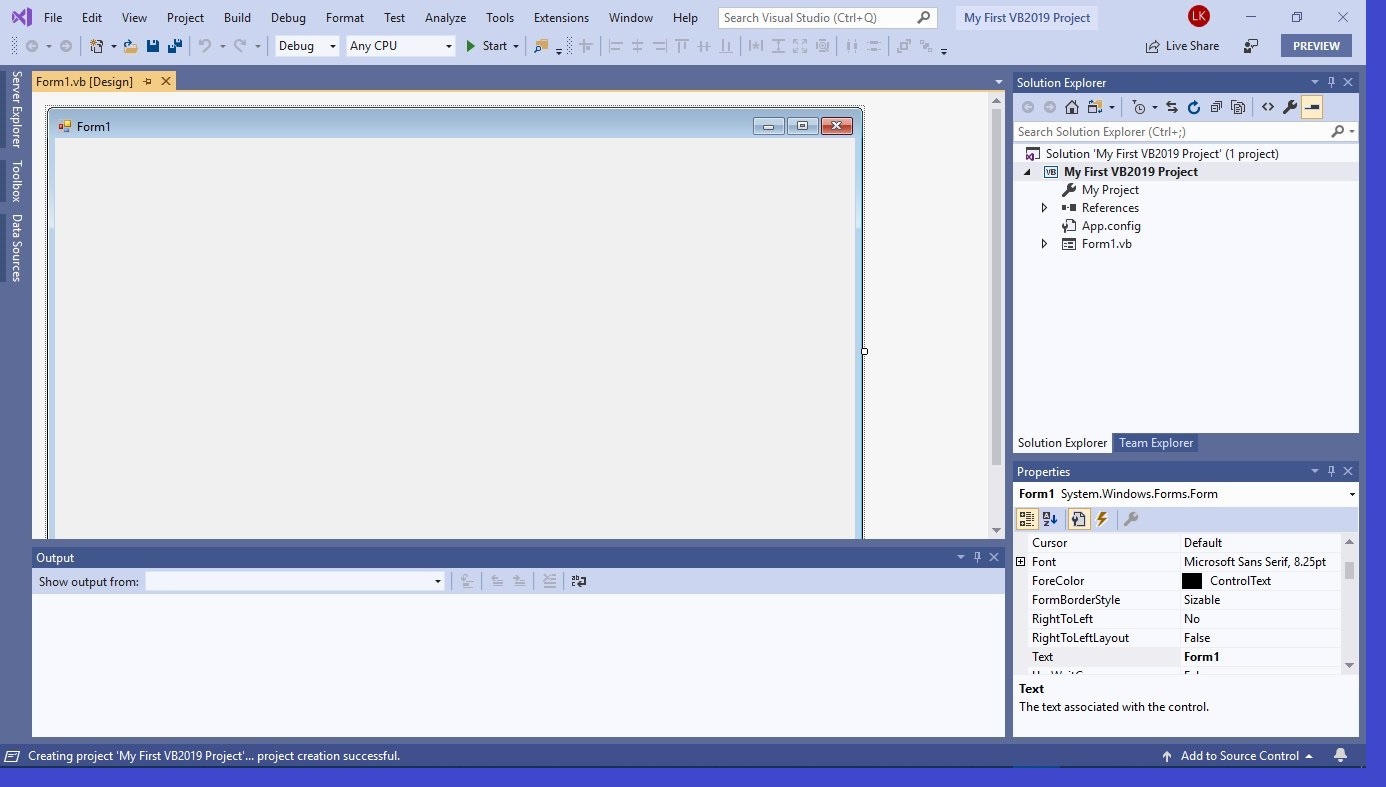
Task: Refresh Solution Explorer with blue circular arrow
Action: (1194, 107)
